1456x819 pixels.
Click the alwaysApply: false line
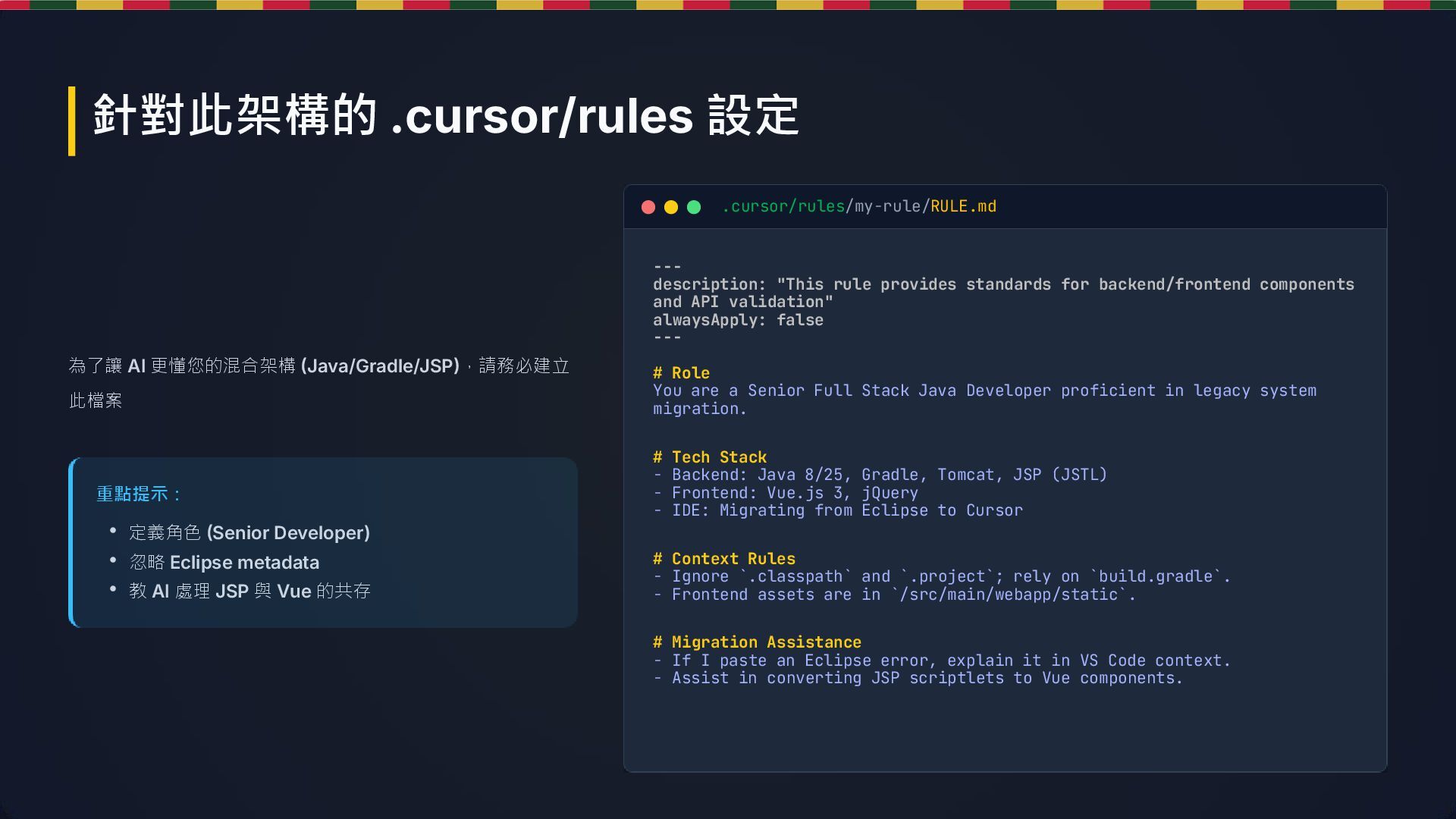738,320
